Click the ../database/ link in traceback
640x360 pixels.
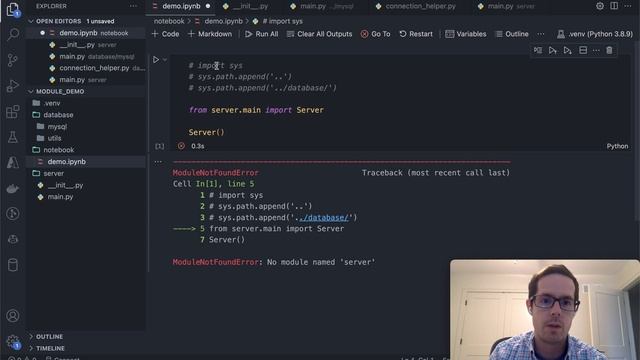click(x=324, y=218)
